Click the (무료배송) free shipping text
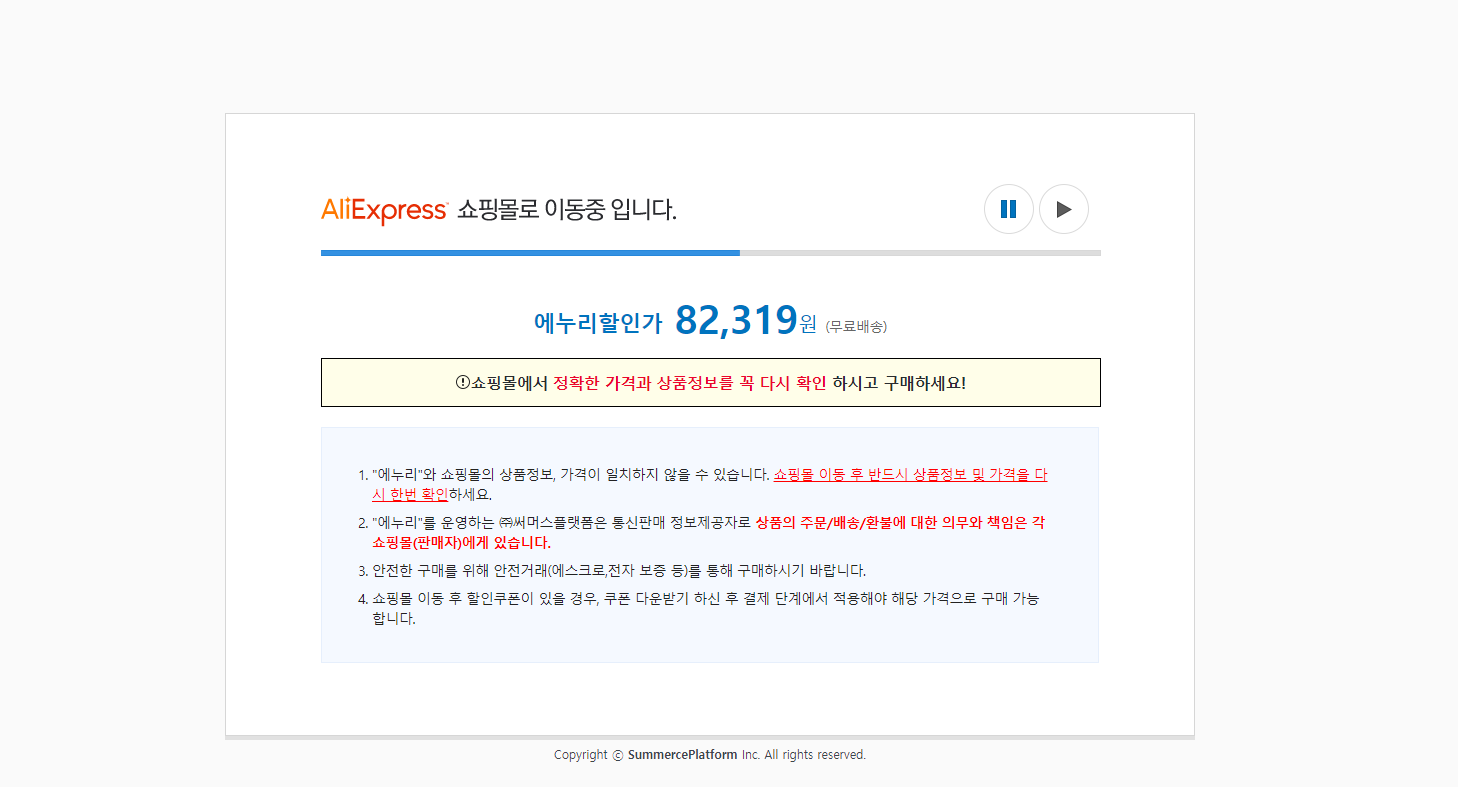The height and width of the screenshot is (787, 1458). point(856,326)
